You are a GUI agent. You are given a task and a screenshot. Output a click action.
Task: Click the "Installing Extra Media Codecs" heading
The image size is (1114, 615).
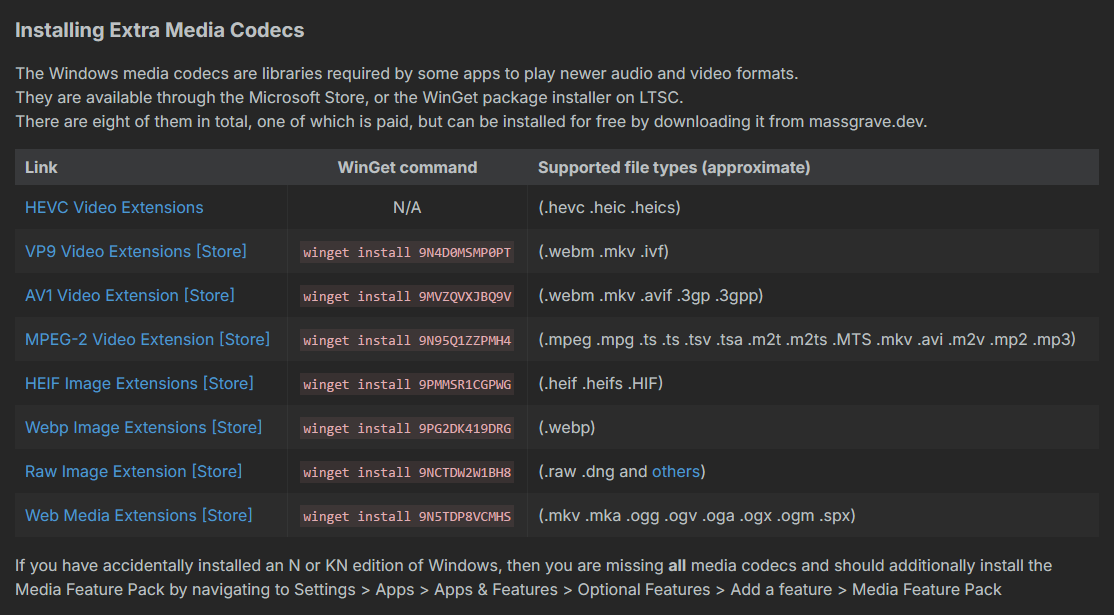click(160, 30)
